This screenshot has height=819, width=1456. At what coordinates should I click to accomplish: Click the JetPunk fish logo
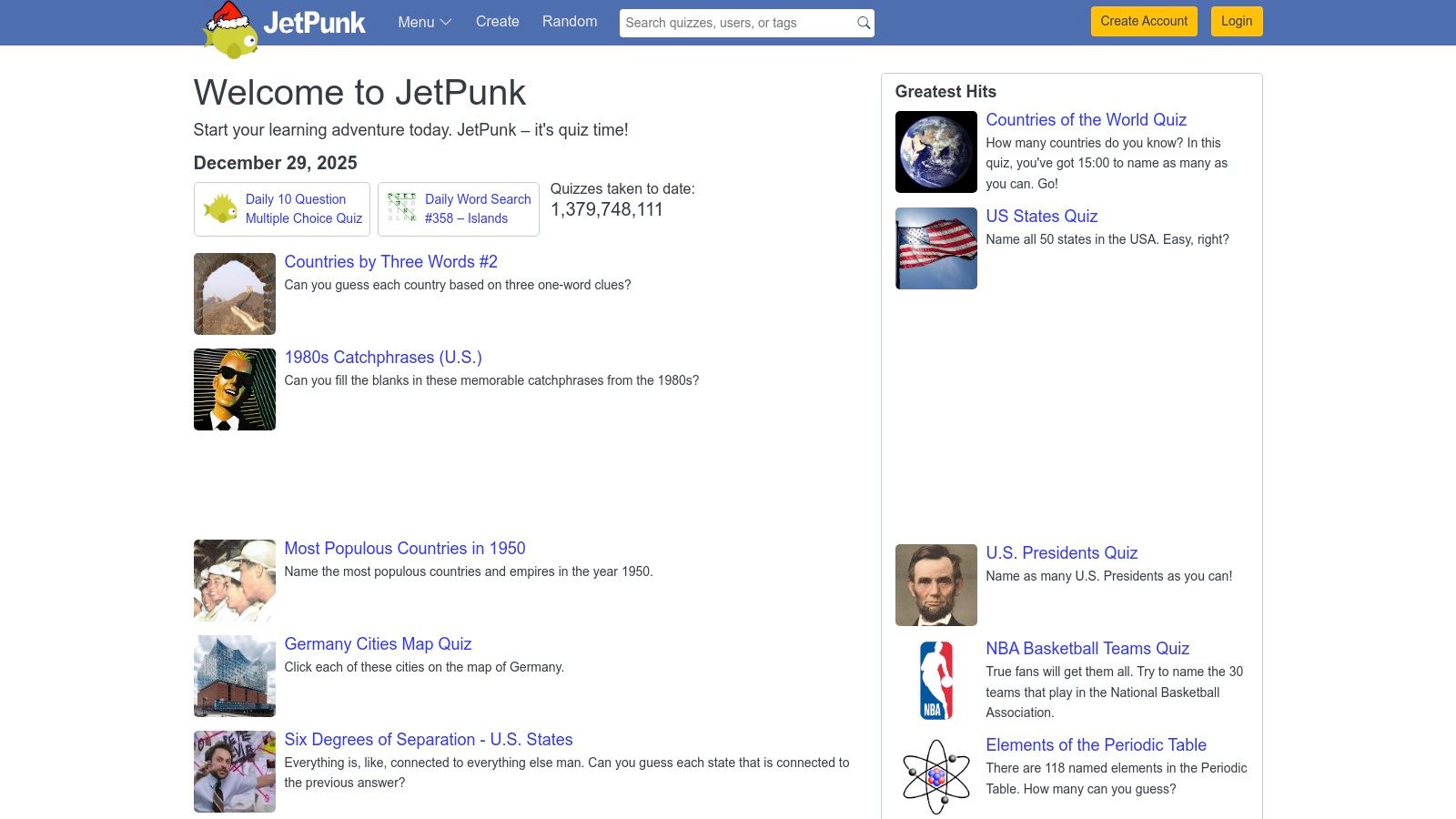[x=230, y=32]
